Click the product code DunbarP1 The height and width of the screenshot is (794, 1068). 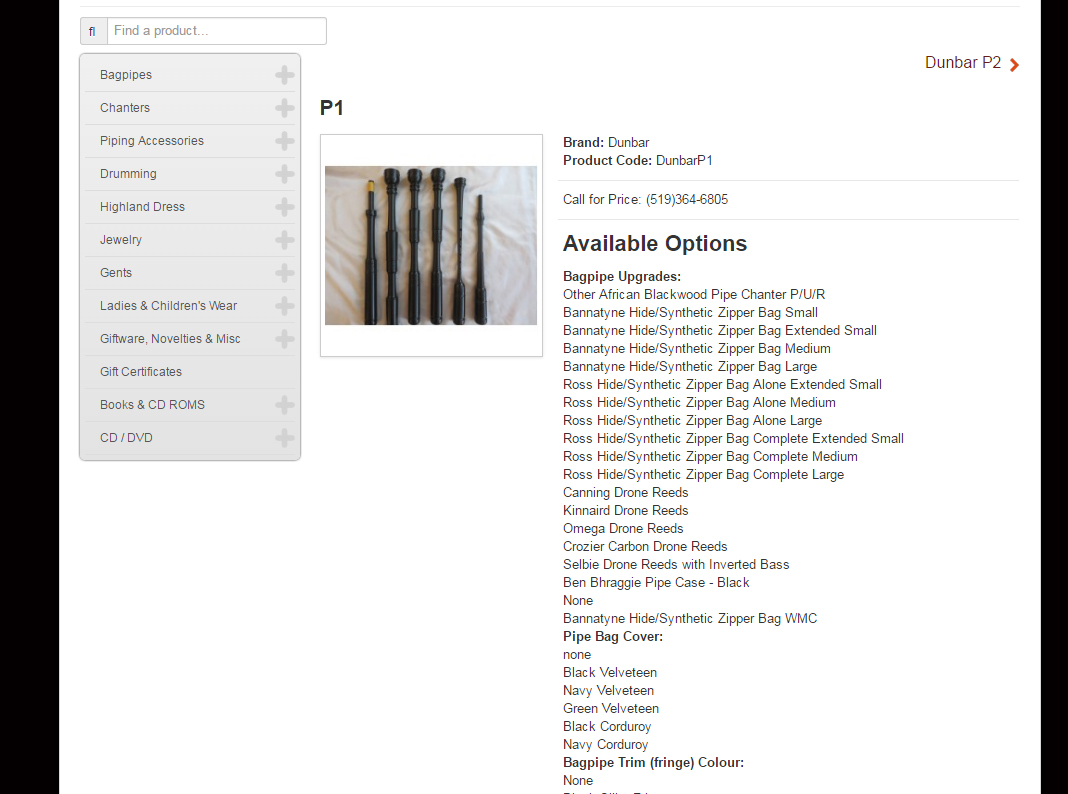[x=684, y=161]
